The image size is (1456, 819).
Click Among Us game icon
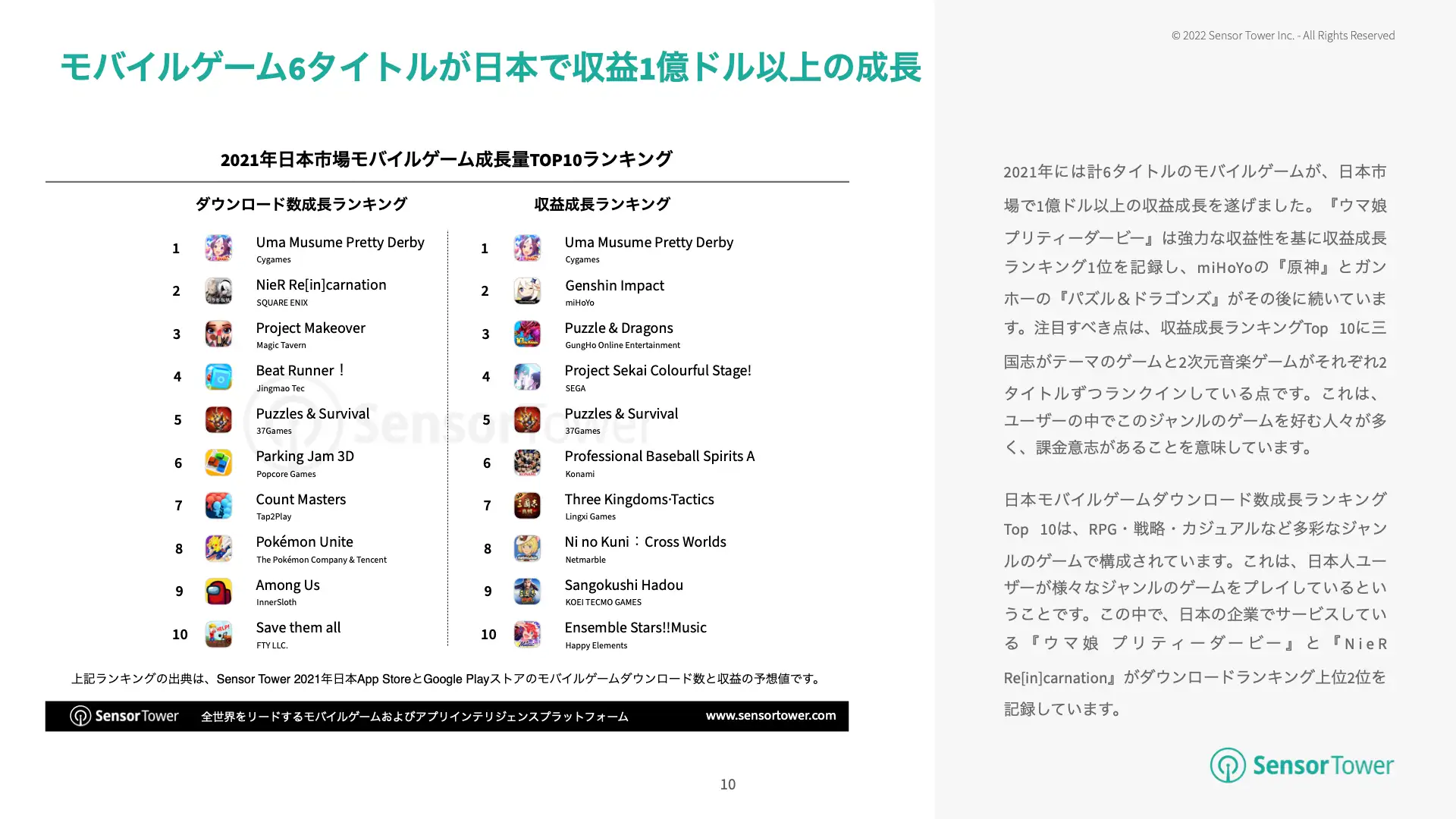click(x=218, y=591)
